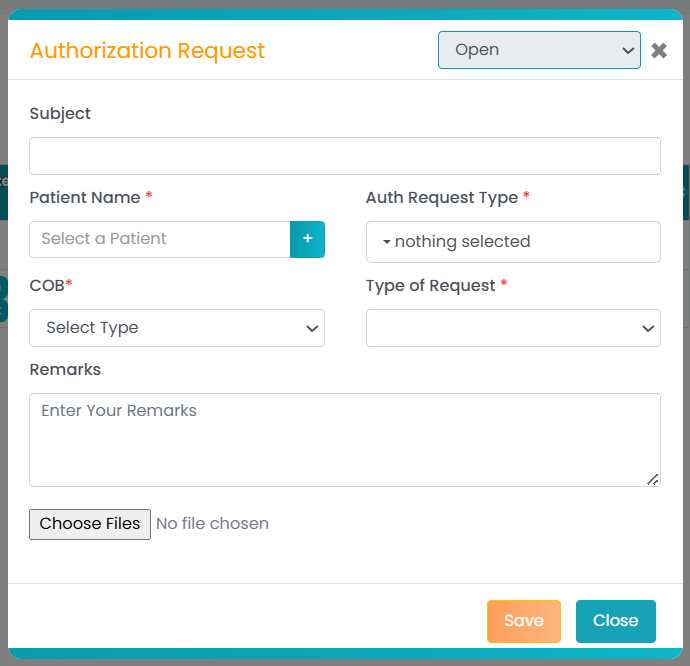Image resolution: width=690 pixels, height=666 pixels.
Task: Click the No file chosen text
Action: (x=212, y=524)
